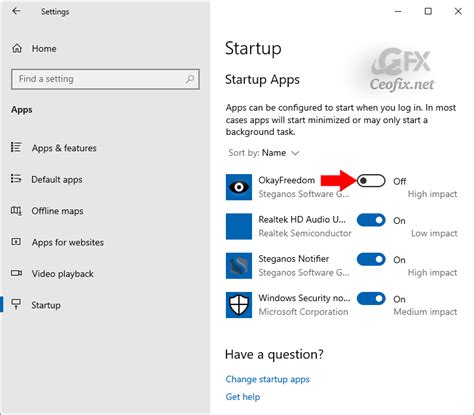Open the Change startup apps link
This screenshot has height=415, width=474.
267,379
